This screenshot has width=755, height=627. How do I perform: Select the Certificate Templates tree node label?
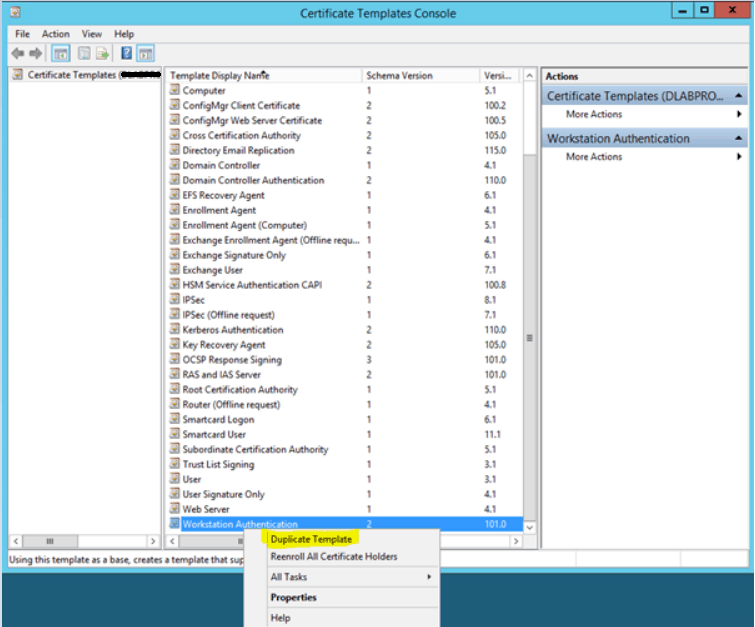93,75
